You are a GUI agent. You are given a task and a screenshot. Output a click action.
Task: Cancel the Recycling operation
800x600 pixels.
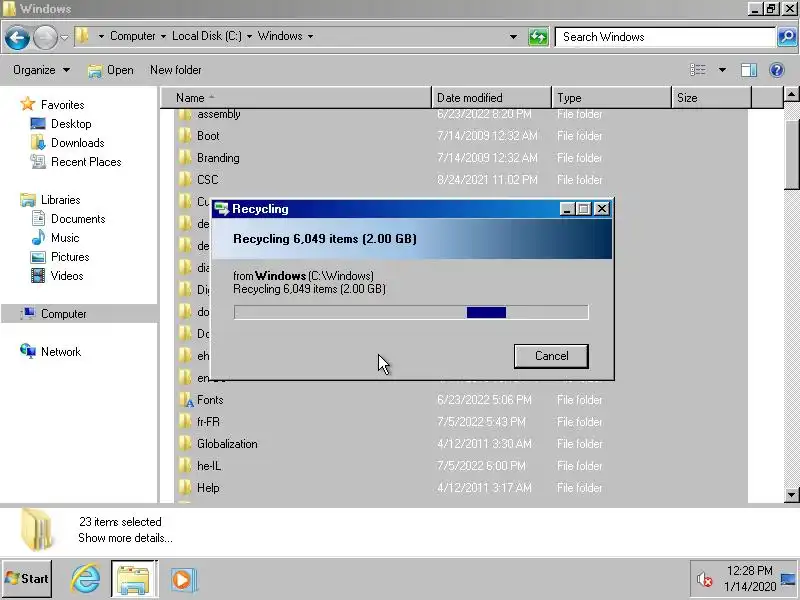pyautogui.click(x=551, y=356)
